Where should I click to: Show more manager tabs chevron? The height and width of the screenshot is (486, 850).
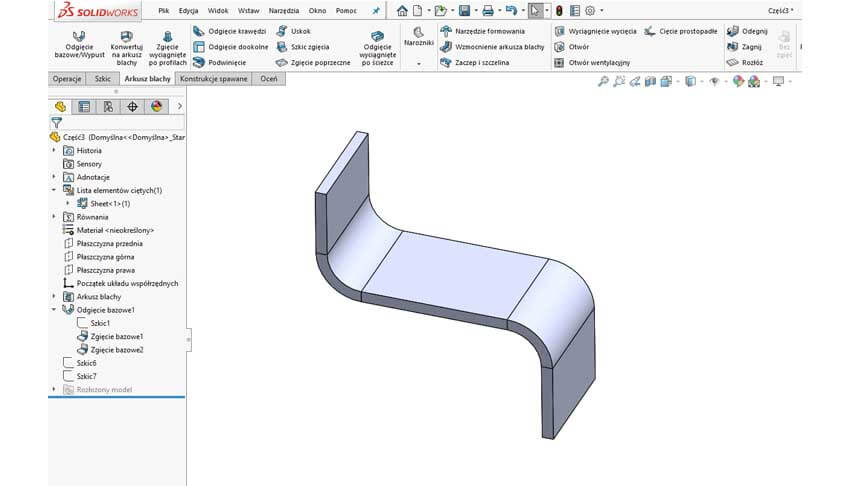click(179, 107)
